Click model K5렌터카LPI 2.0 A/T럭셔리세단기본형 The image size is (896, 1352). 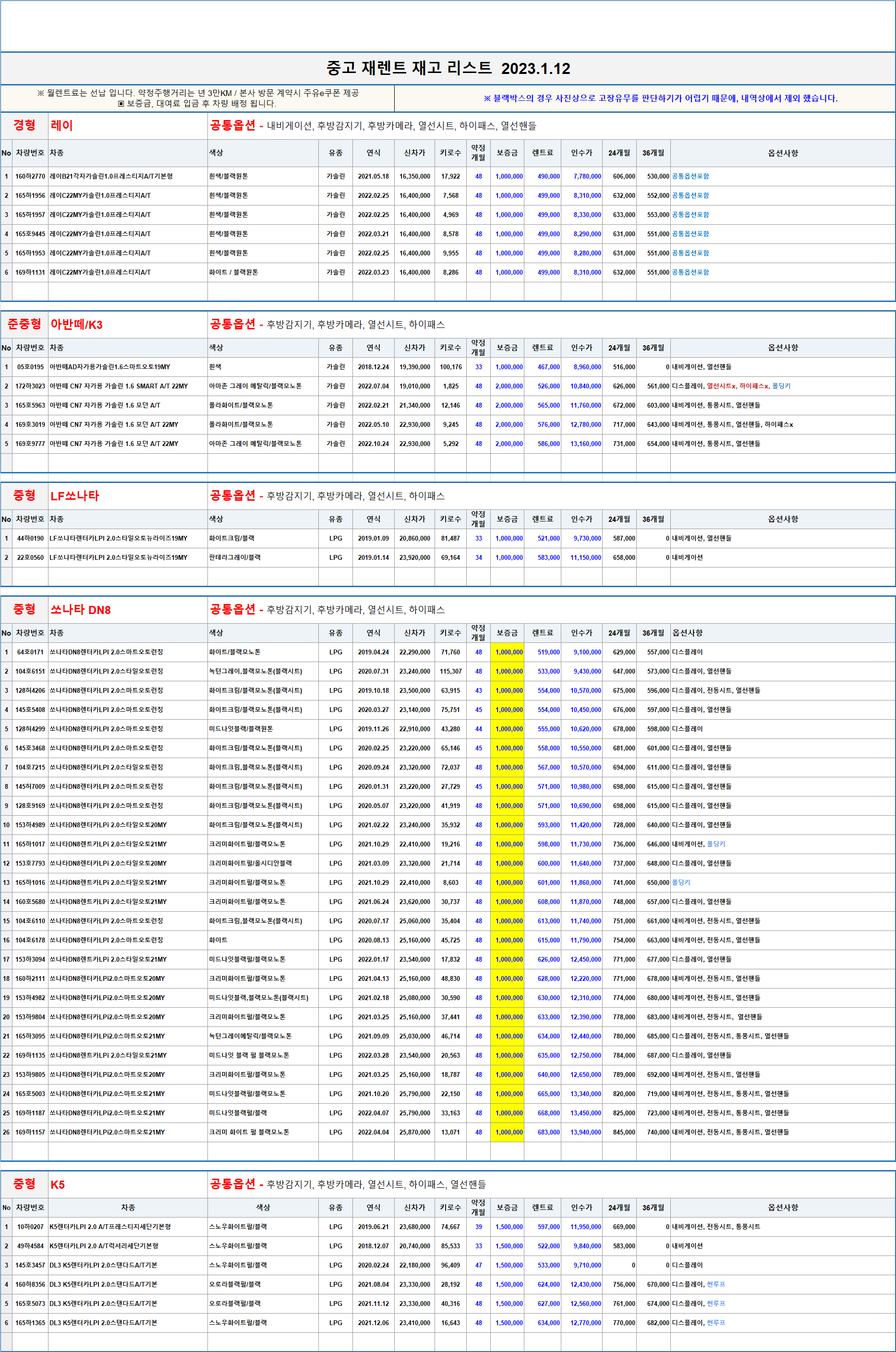click(104, 1246)
